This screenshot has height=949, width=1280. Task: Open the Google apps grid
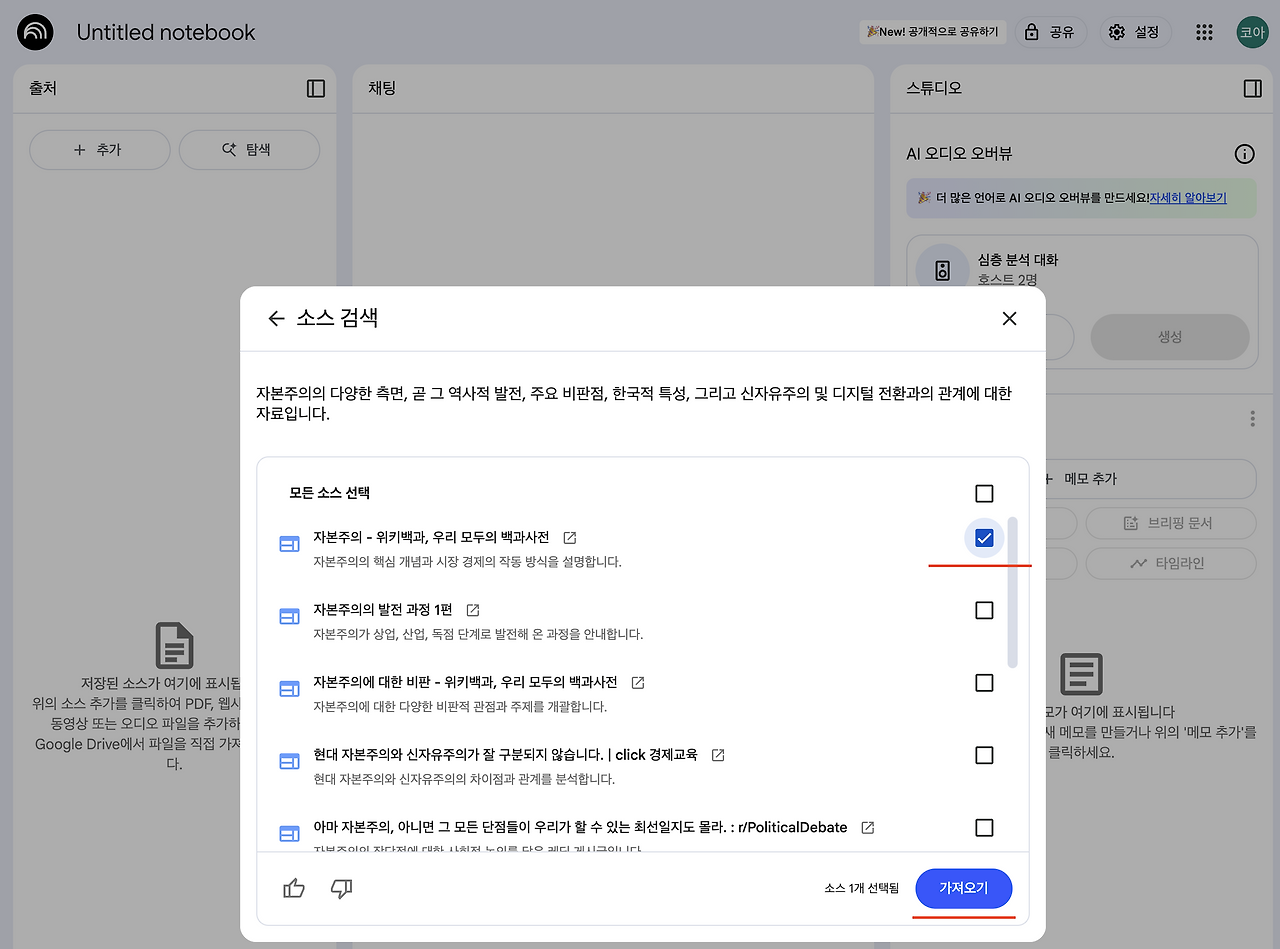click(1204, 31)
